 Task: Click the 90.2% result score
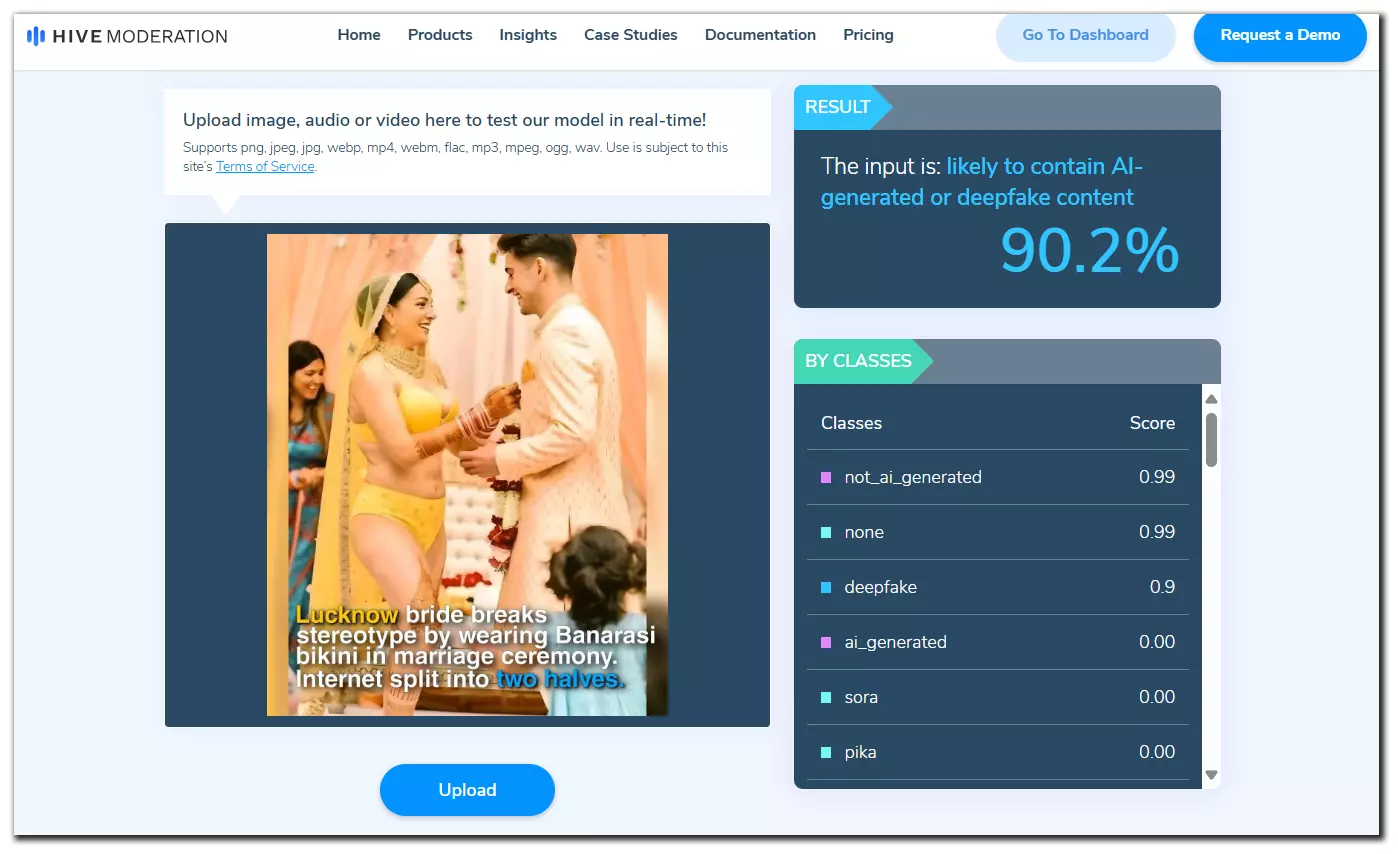[x=1090, y=250]
